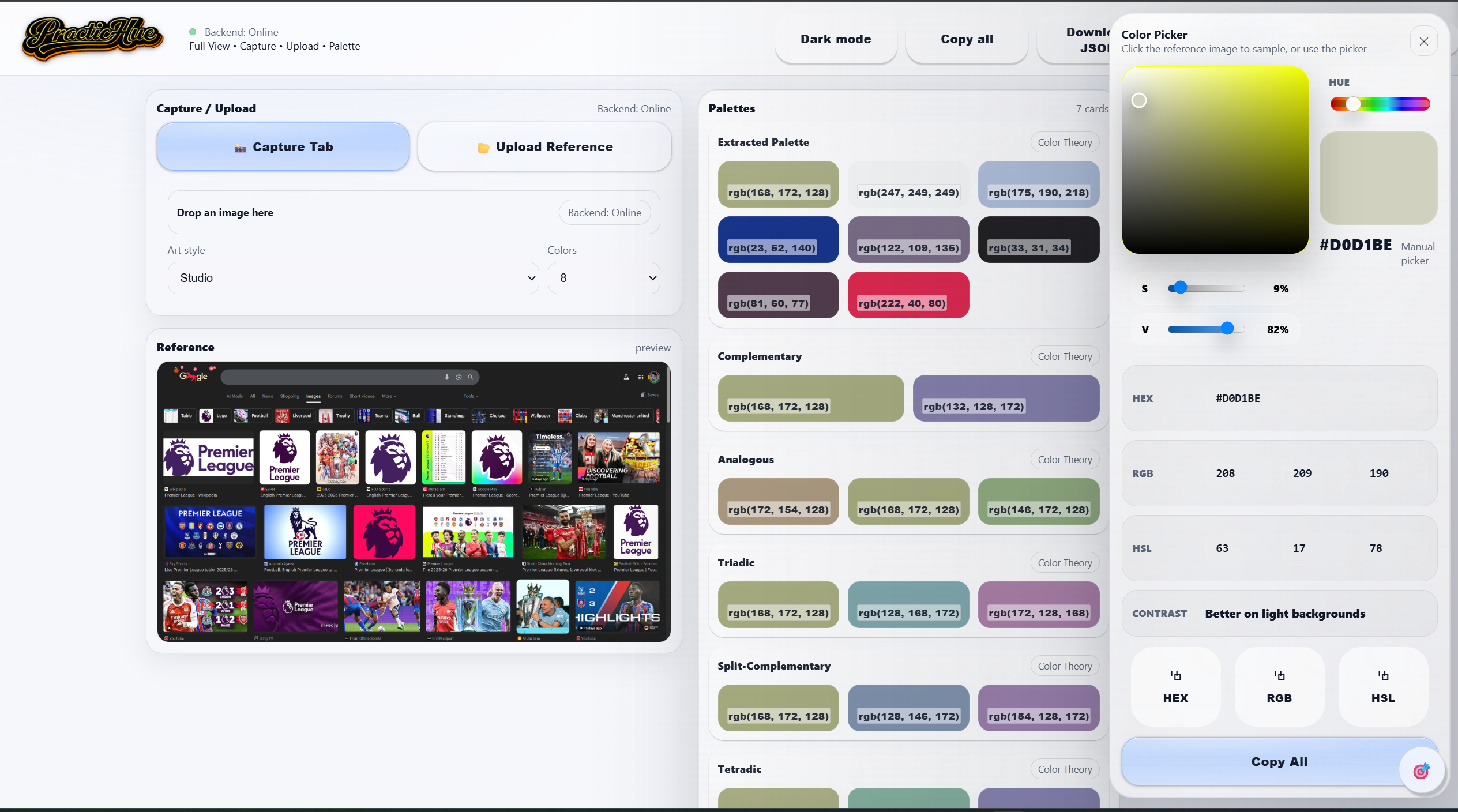This screenshot has width=1458, height=812.
Task: Close the Color Picker panel
Action: [1423, 41]
